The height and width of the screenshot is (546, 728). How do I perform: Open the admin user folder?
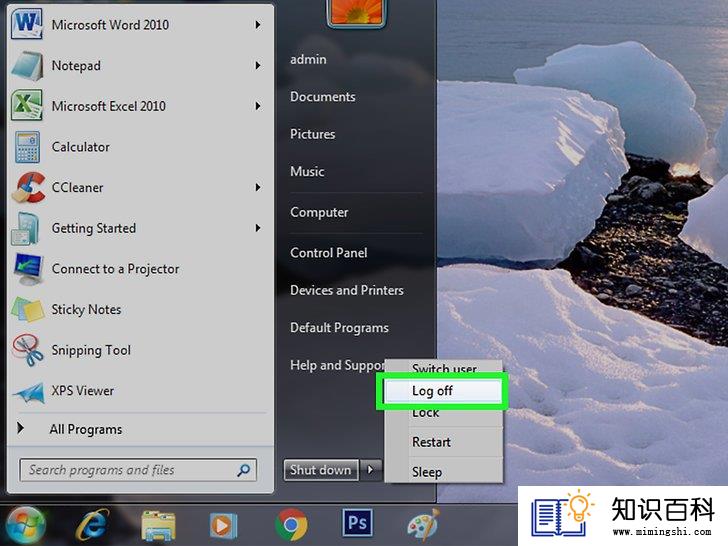[308, 59]
